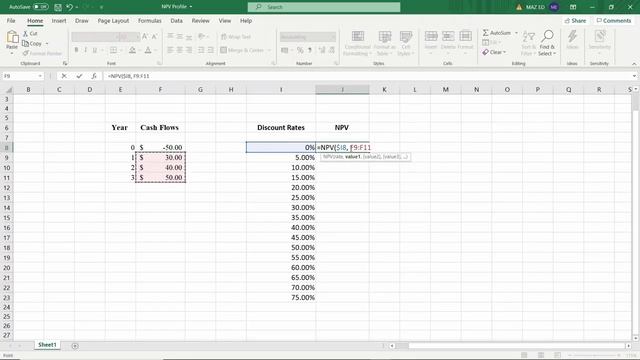640x360 pixels.
Task: Click the Paste clipboard icon
Action: [x=12, y=37]
